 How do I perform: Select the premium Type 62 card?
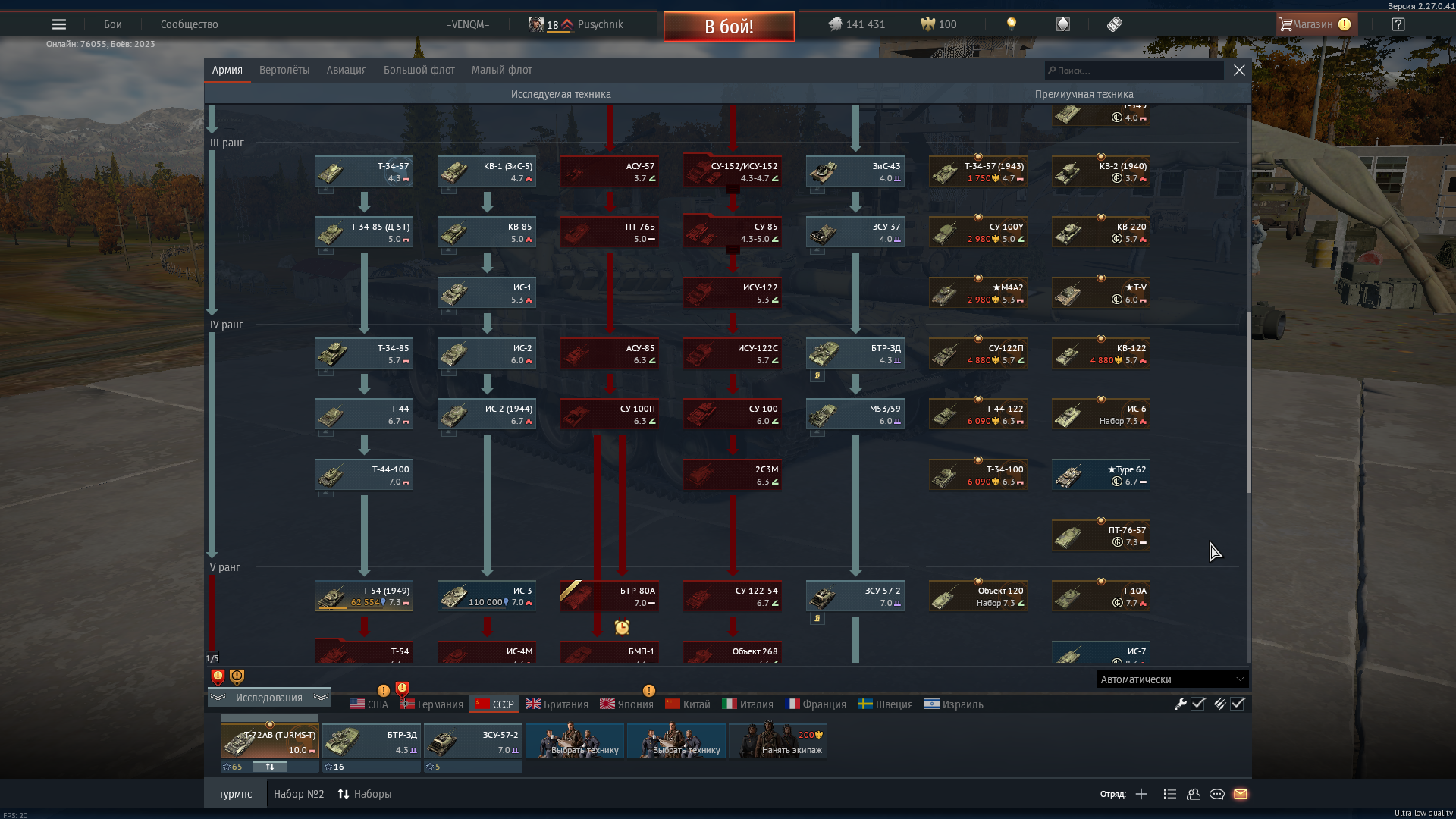(x=1101, y=475)
